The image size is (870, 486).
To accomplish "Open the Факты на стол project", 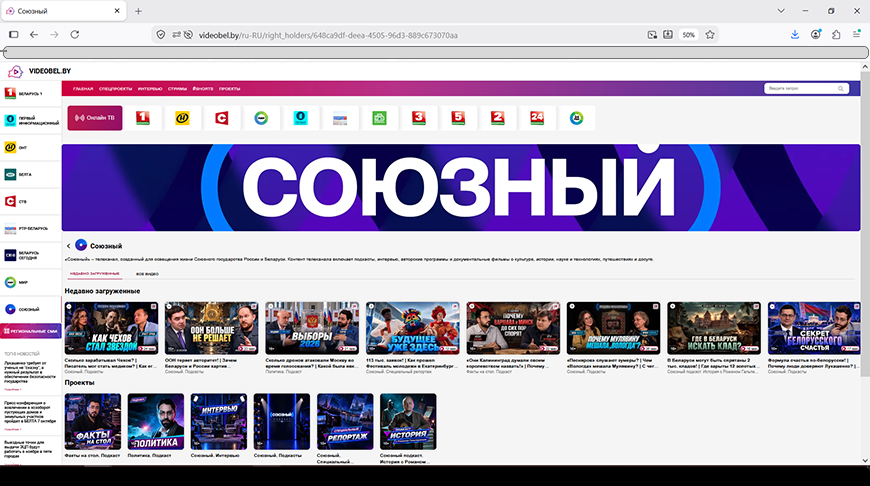I will point(93,422).
